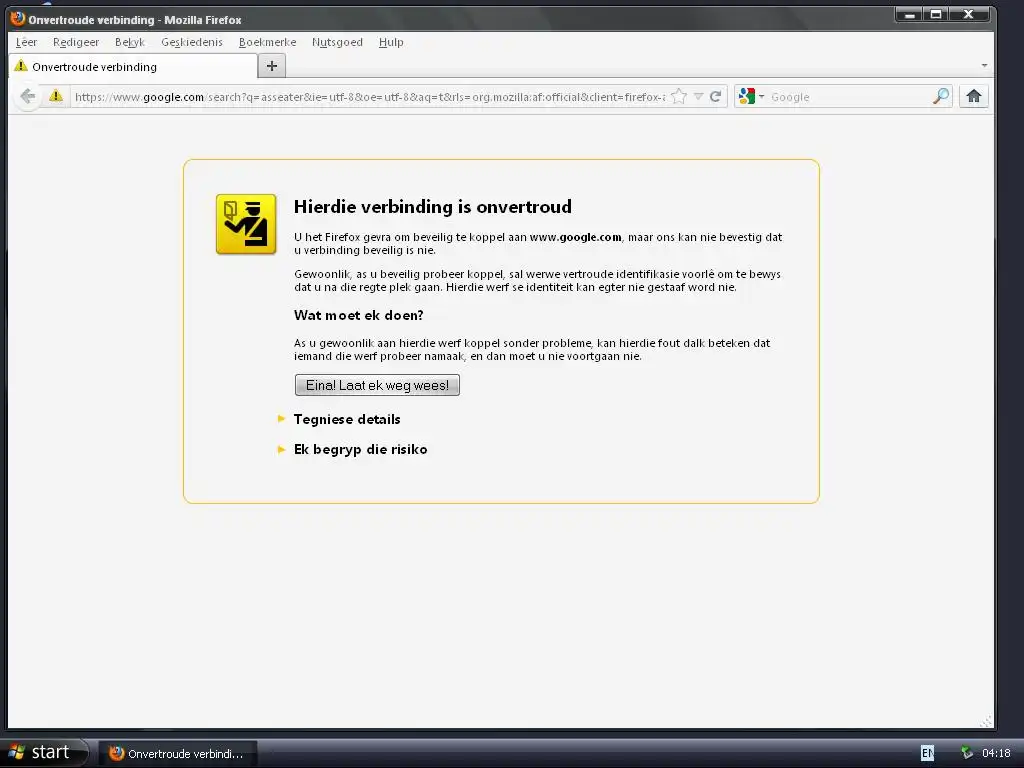Open the Redigeer menu
Screen dimensions: 1024x768
click(x=76, y=42)
